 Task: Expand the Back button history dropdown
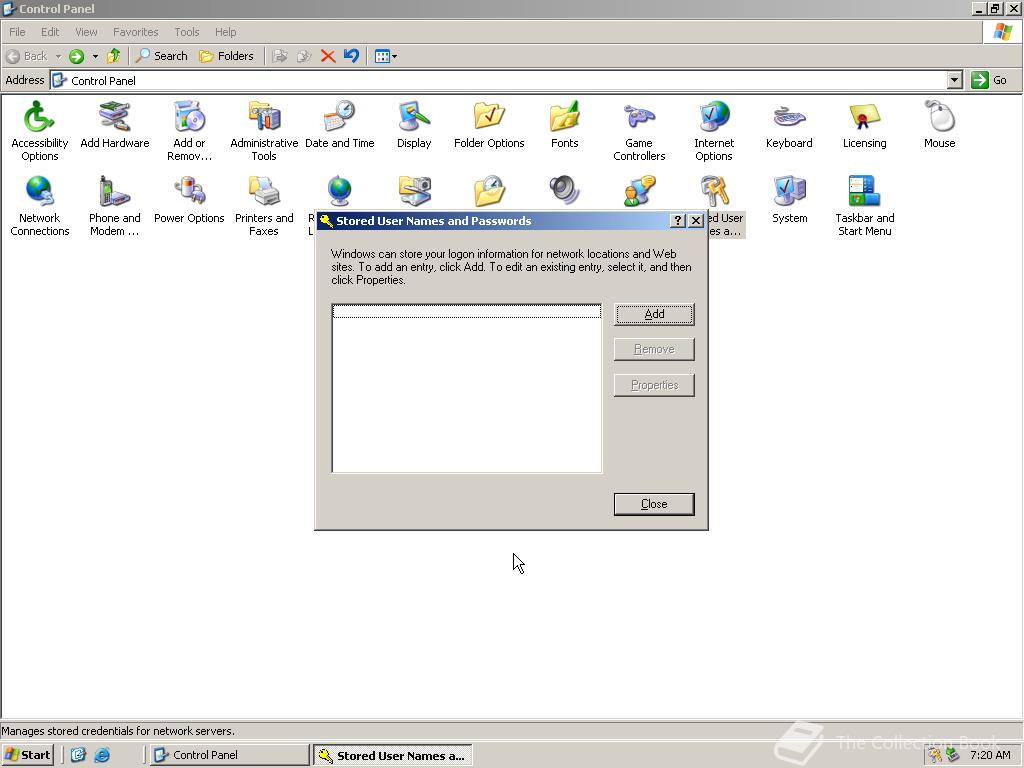(59, 56)
